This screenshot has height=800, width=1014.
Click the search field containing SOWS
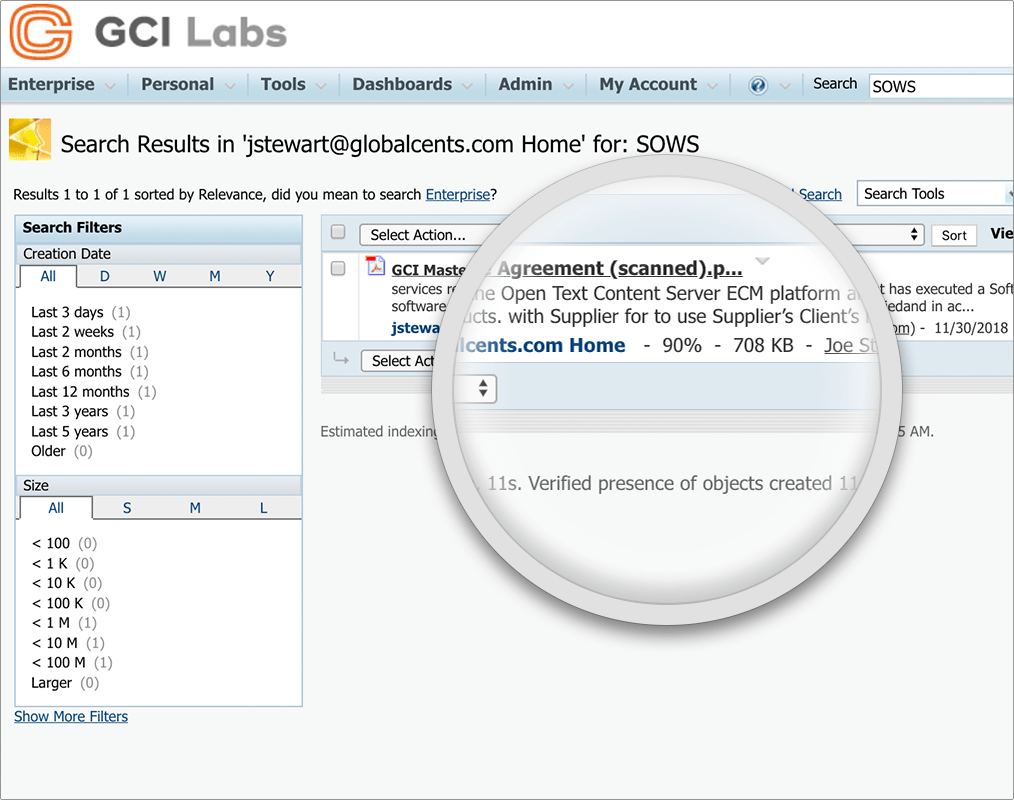click(941, 86)
